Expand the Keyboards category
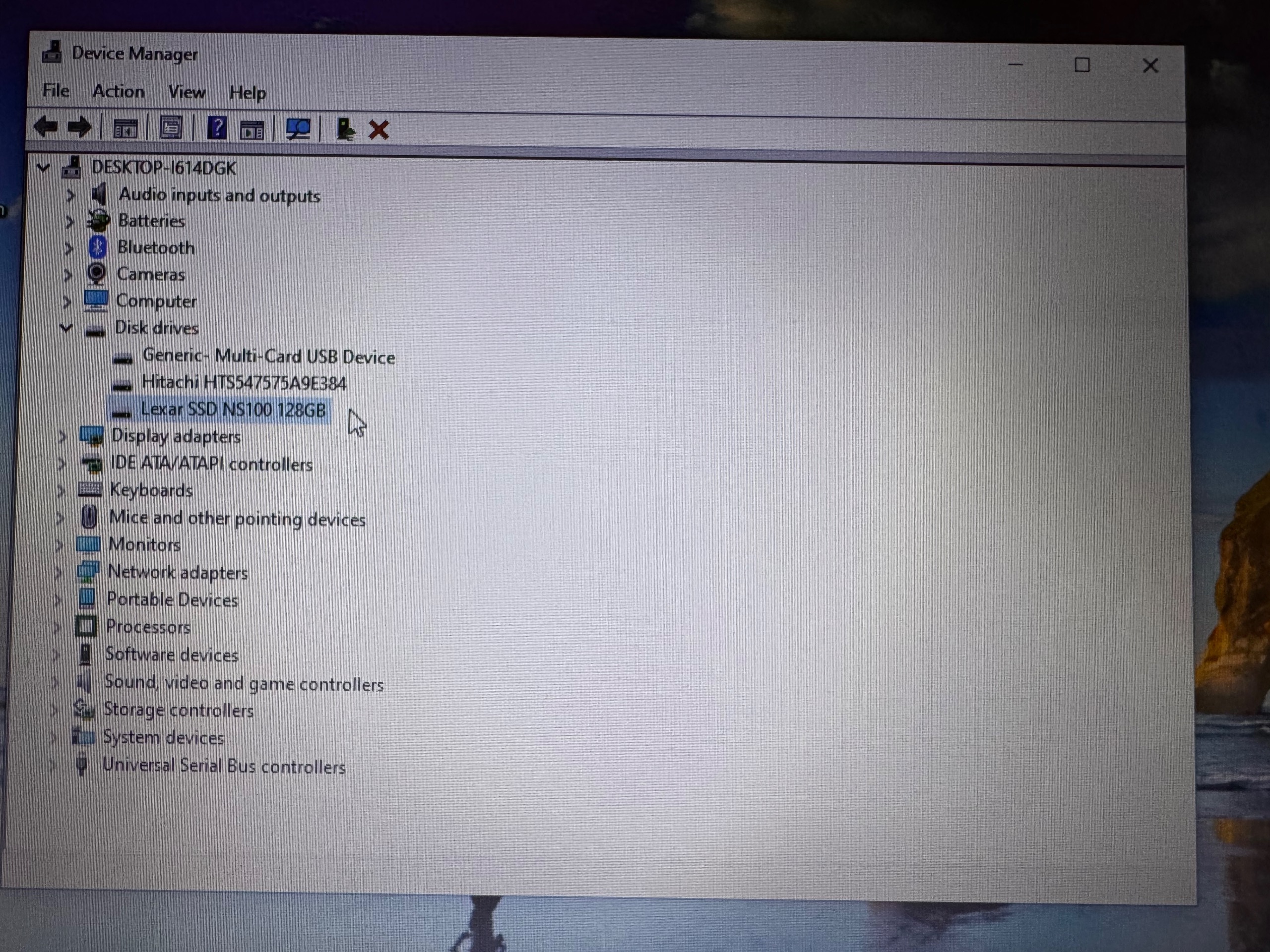This screenshot has height=952, width=1270. pyautogui.click(x=61, y=490)
